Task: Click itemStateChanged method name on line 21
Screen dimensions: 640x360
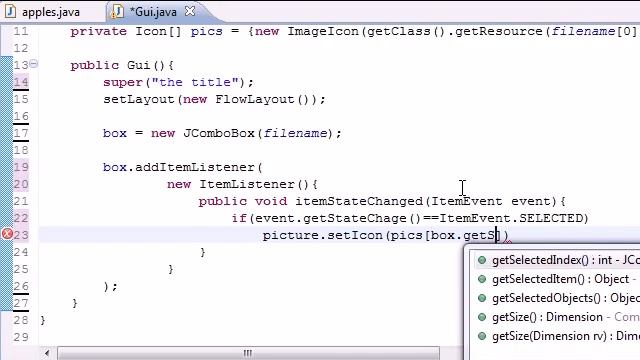Action: pyautogui.click(x=359, y=201)
